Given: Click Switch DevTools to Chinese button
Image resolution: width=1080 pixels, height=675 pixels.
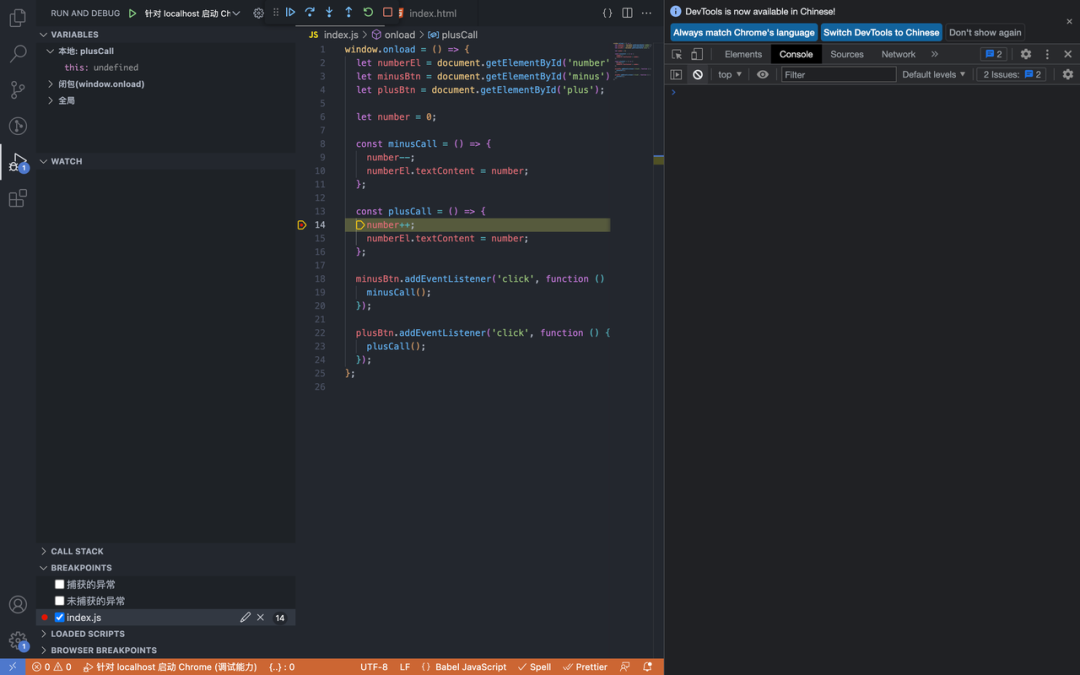Looking at the screenshot, I should pyautogui.click(x=881, y=32).
